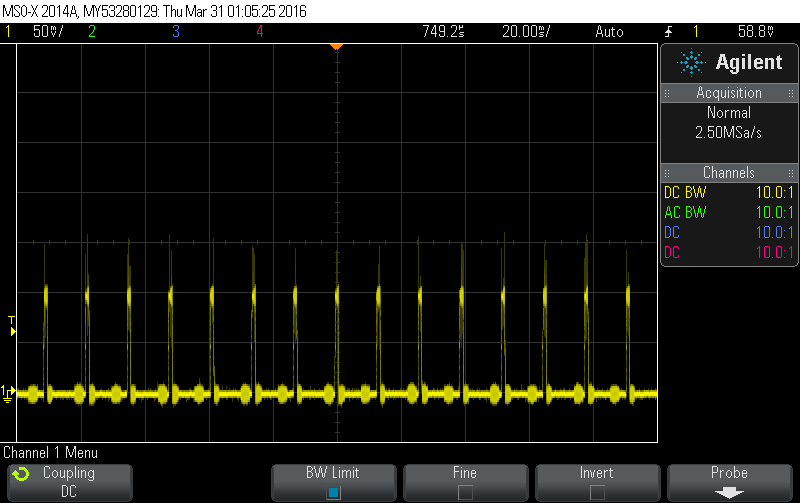Open the Channels panel header

[729, 173]
